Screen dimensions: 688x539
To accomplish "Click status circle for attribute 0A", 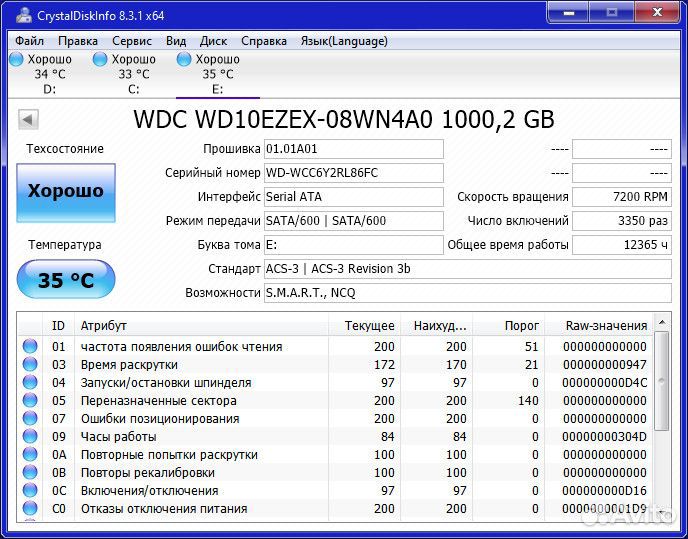I will point(30,454).
